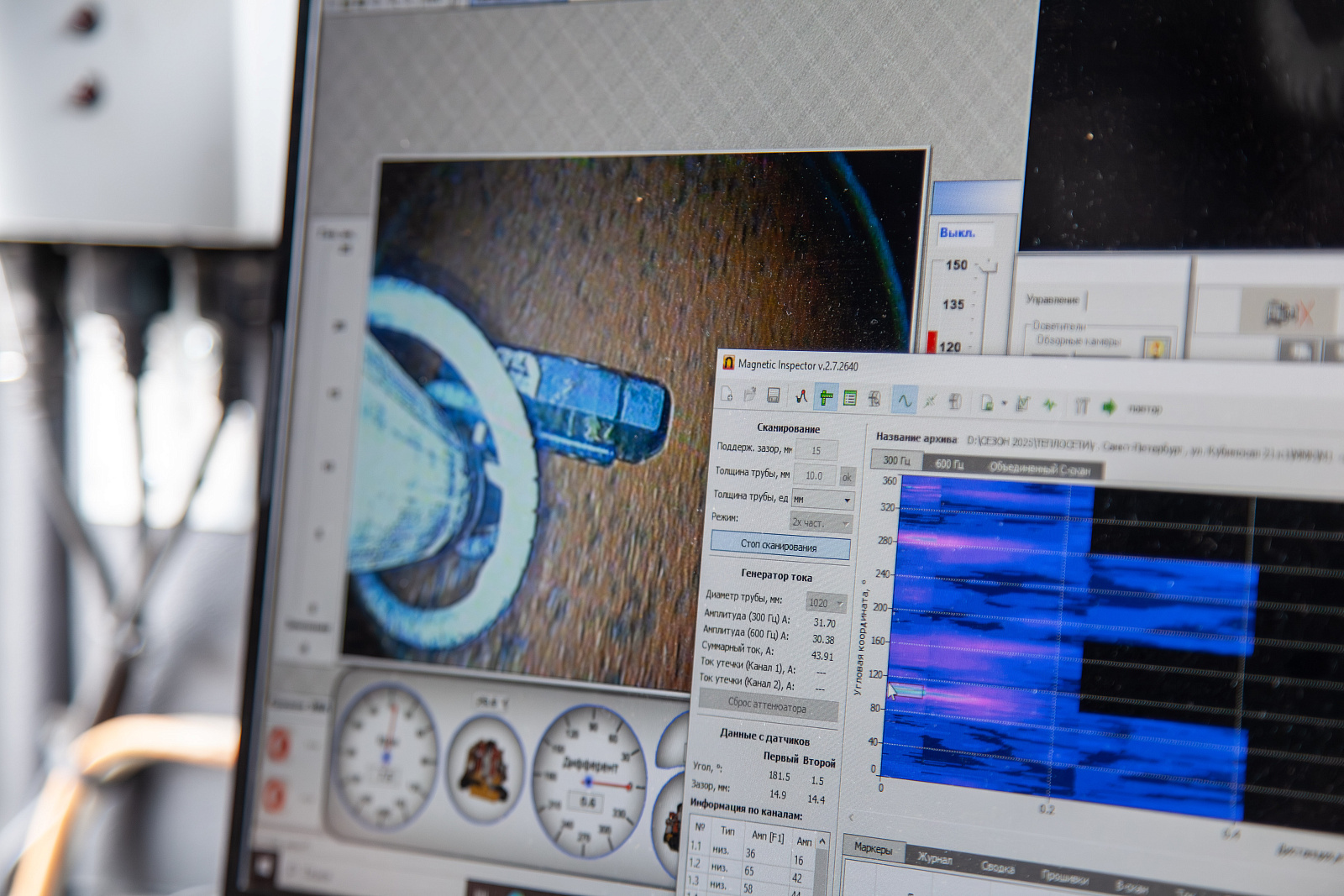Click the floppy disk save icon

coord(774,396)
